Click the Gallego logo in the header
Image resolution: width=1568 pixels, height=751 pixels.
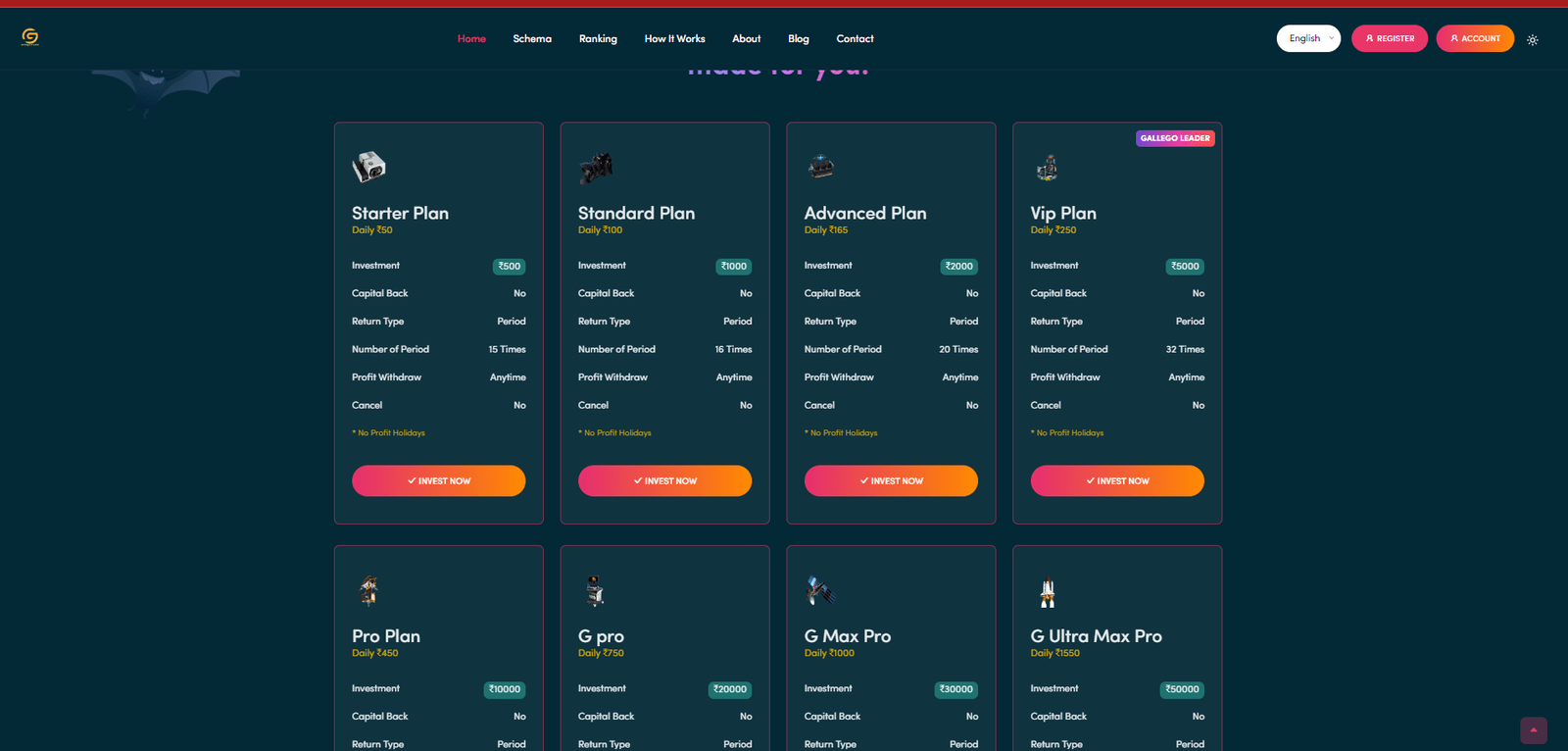tap(30, 37)
